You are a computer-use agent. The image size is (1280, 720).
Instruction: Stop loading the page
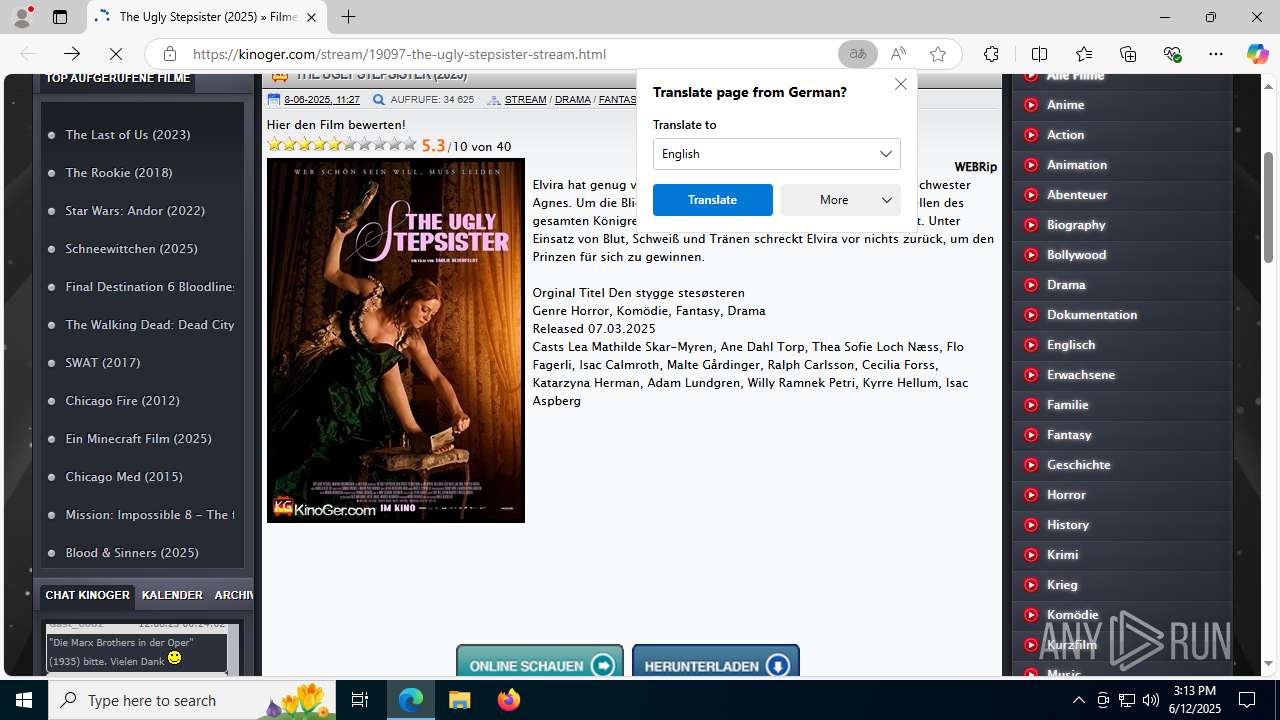pos(116,54)
